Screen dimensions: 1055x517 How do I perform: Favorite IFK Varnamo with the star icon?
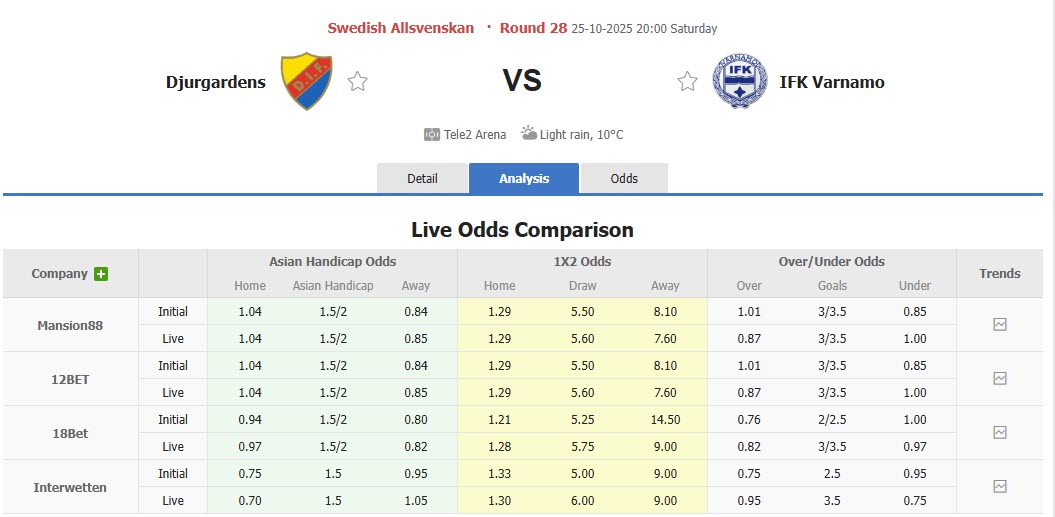click(687, 82)
